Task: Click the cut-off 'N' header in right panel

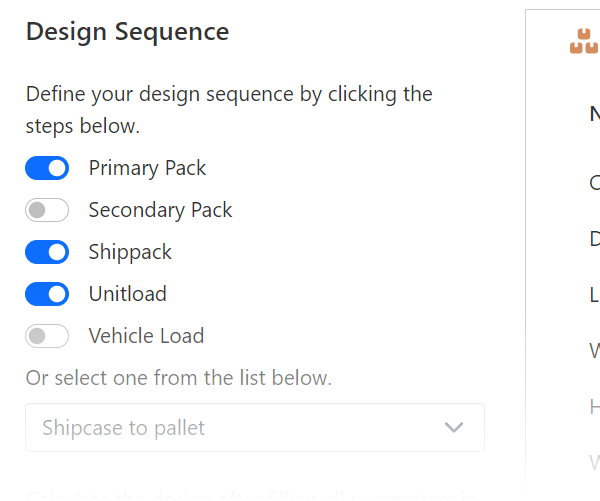Action: (x=594, y=114)
